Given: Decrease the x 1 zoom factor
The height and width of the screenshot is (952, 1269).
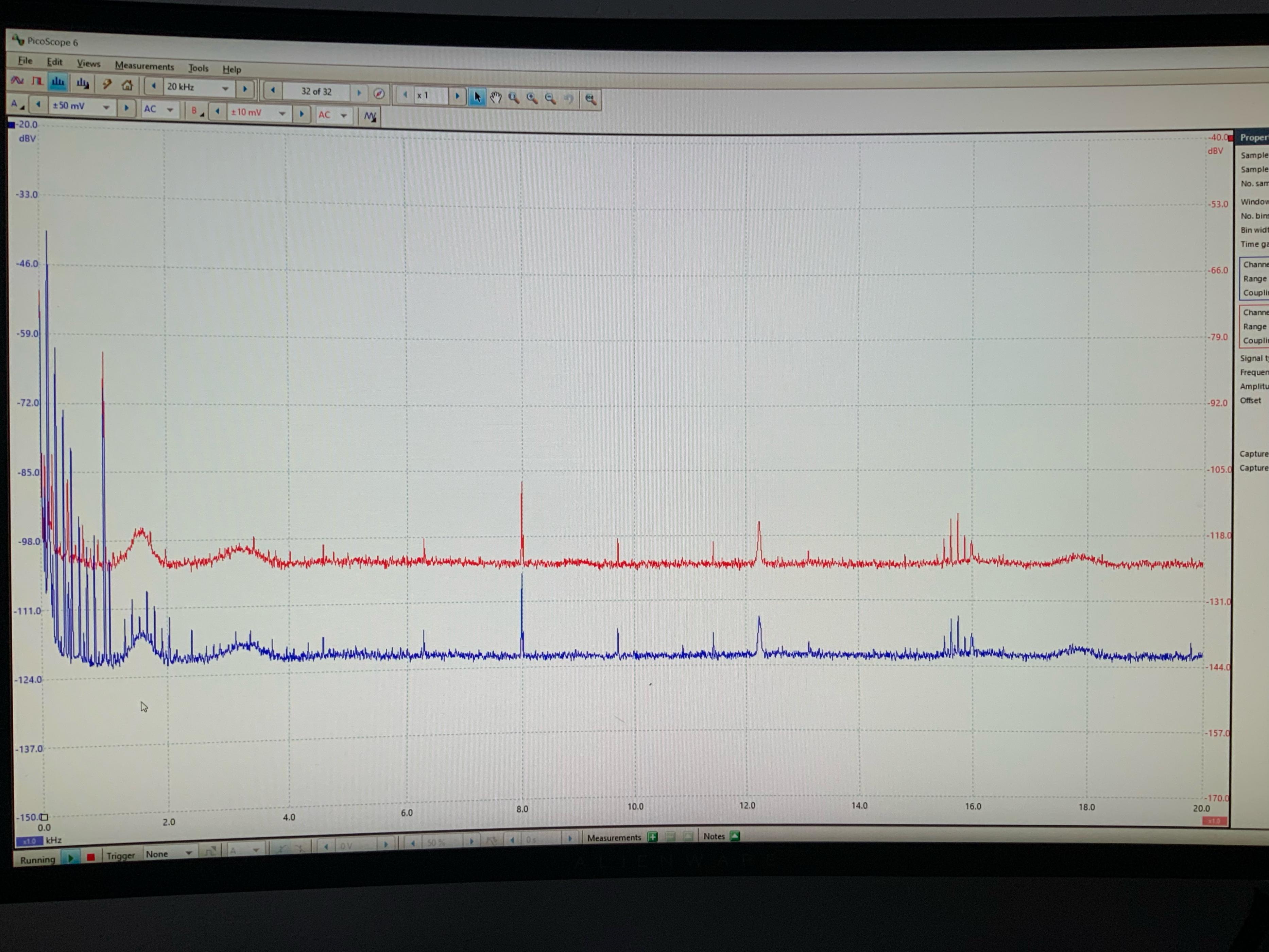Looking at the screenshot, I should pyautogui.click(x=405, y=94).
